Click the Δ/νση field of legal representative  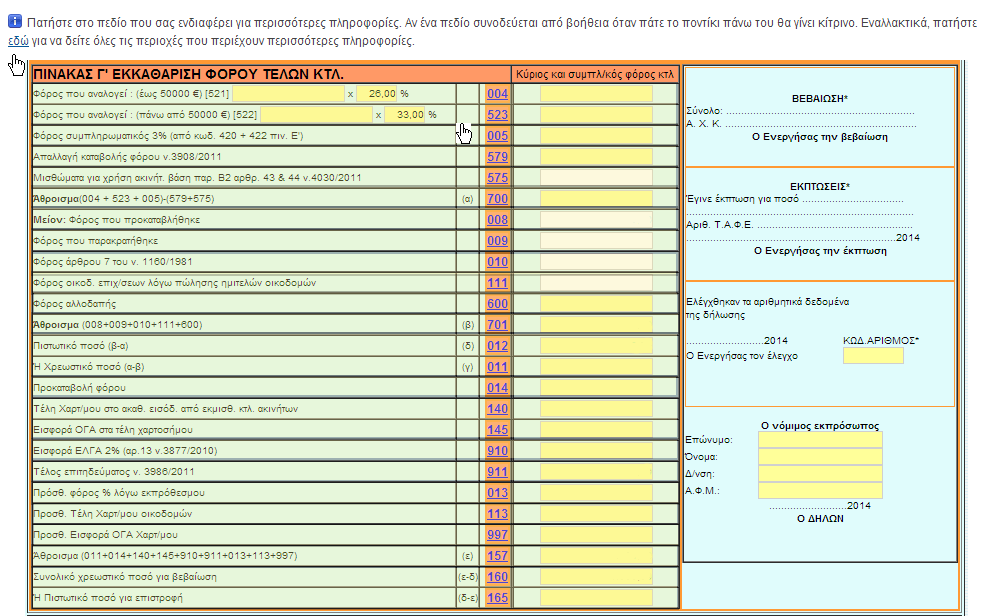point(820,474)
